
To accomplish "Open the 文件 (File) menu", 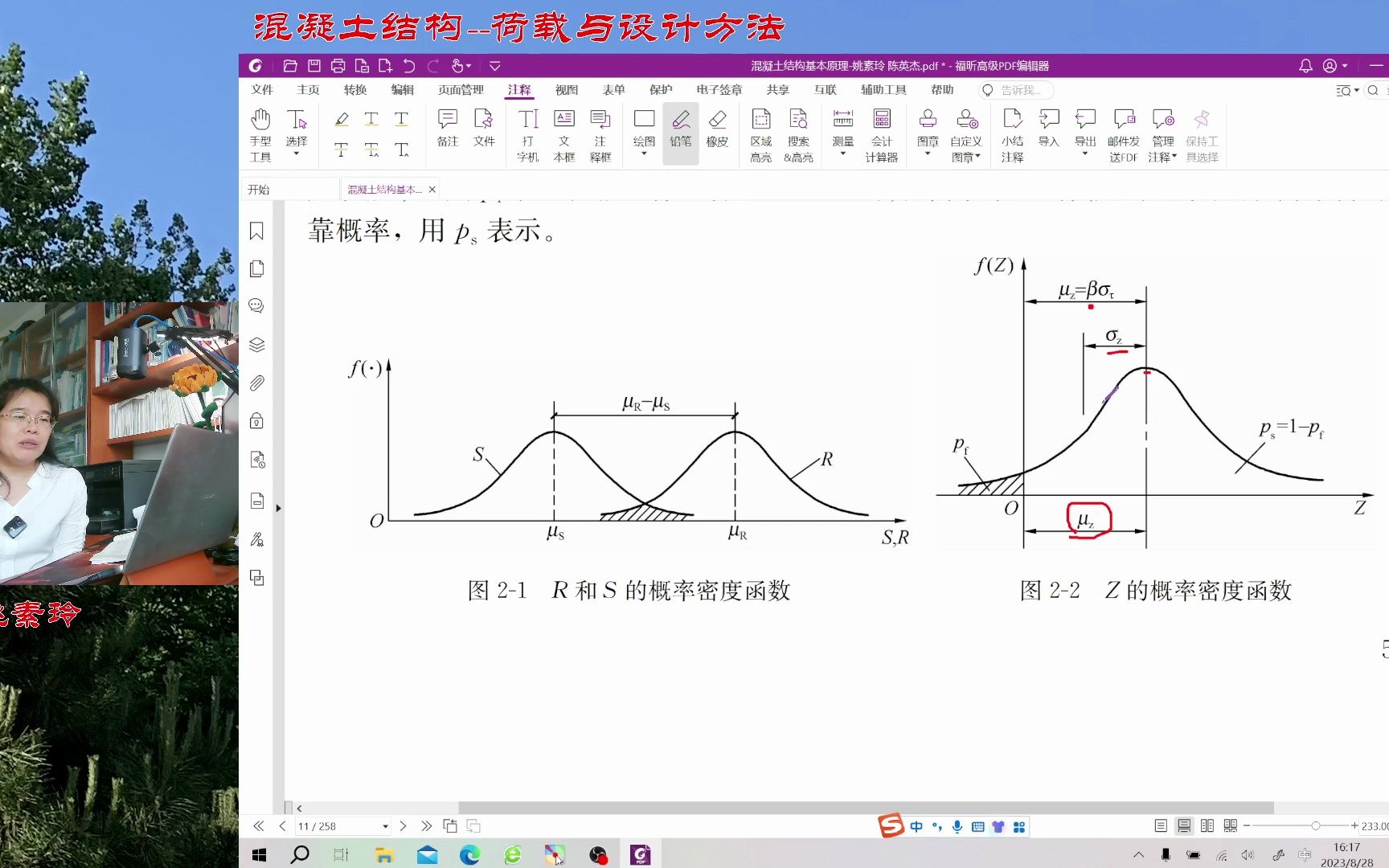I will tap(262, 90).
